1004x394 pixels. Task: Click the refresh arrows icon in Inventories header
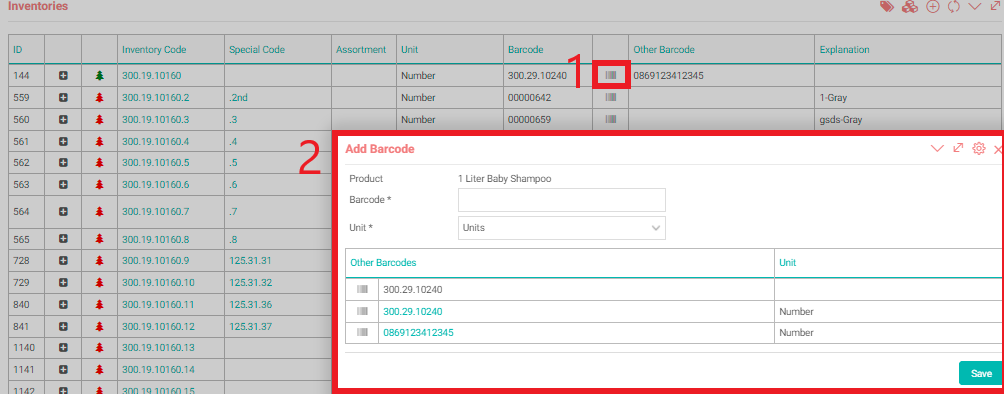click(953, 6)
